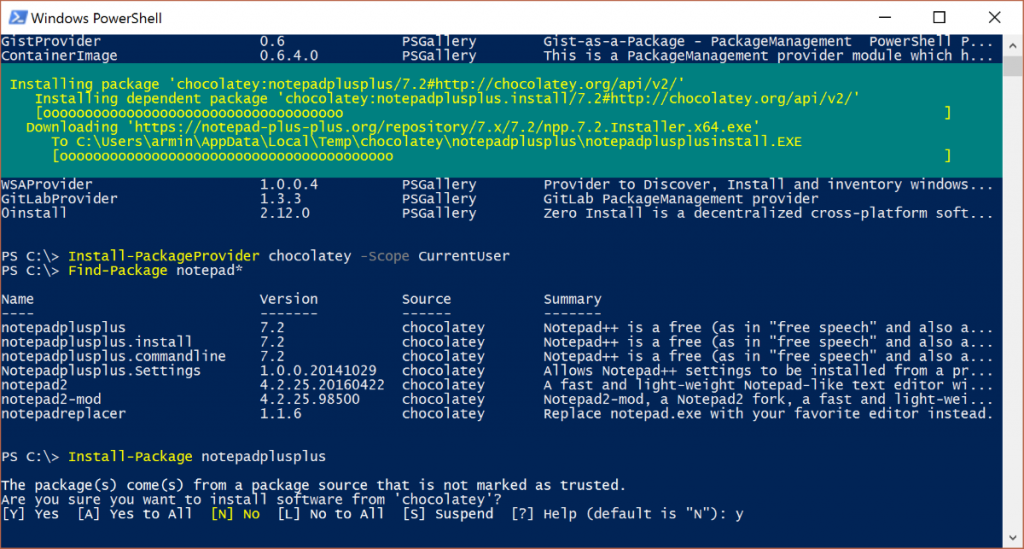The width and height of the screenshot is (1024, 549).
Task: Click 'GistProvider' in the provider list
Action: [51, 41]
